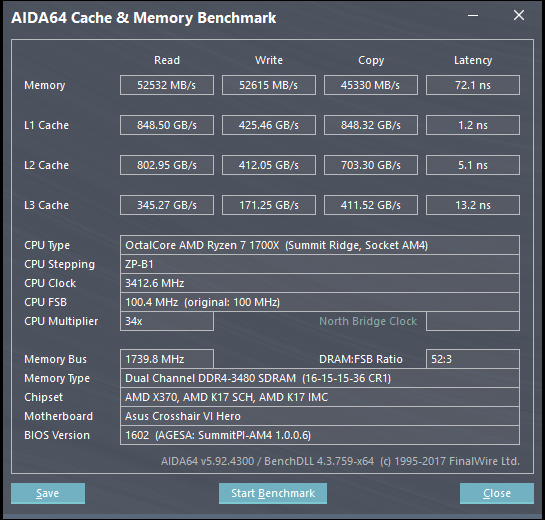Select the L1 Cache Read 848.50 GB/s field

[x=167, y=125]
